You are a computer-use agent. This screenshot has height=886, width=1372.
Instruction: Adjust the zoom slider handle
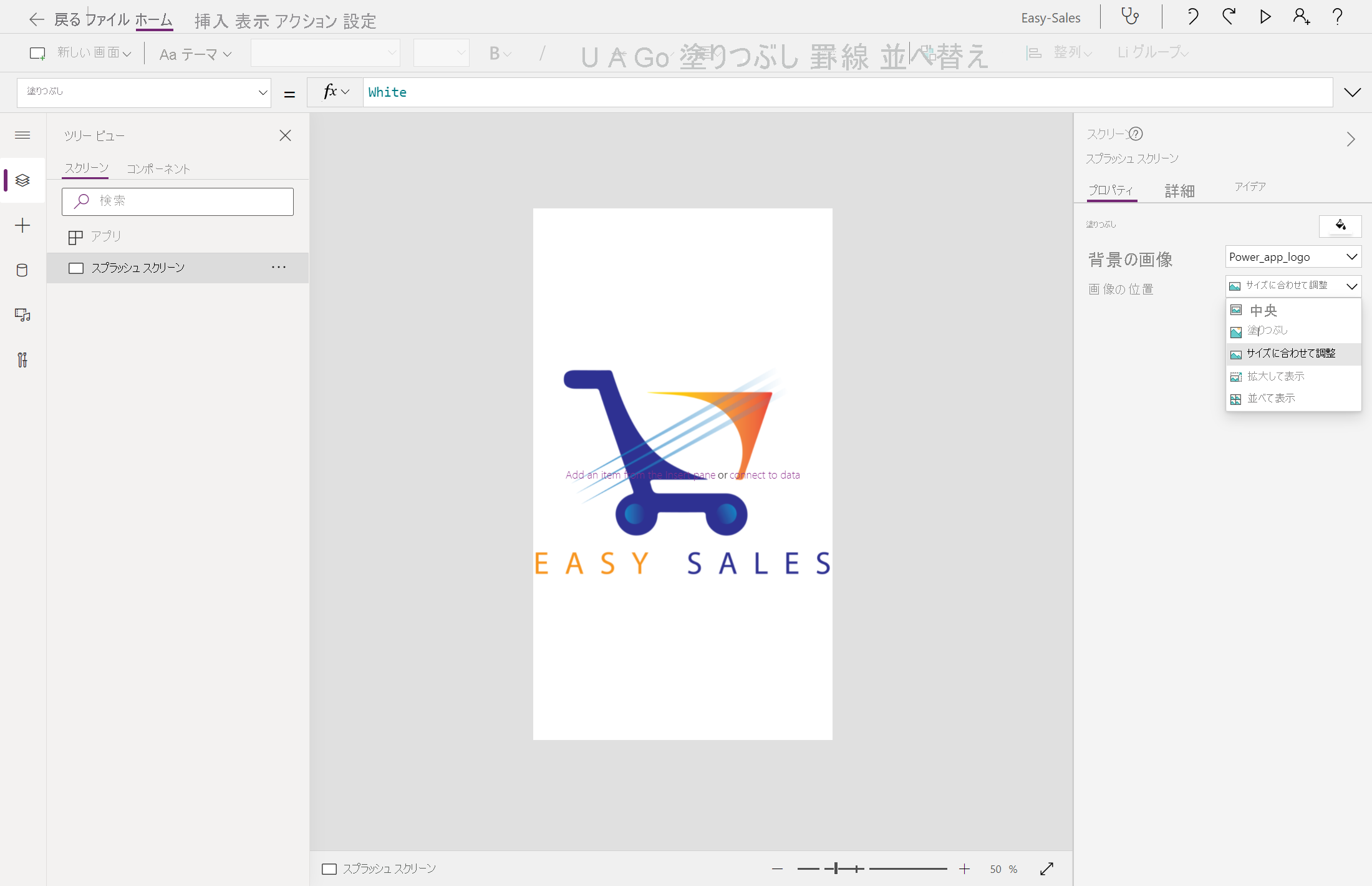836,869
